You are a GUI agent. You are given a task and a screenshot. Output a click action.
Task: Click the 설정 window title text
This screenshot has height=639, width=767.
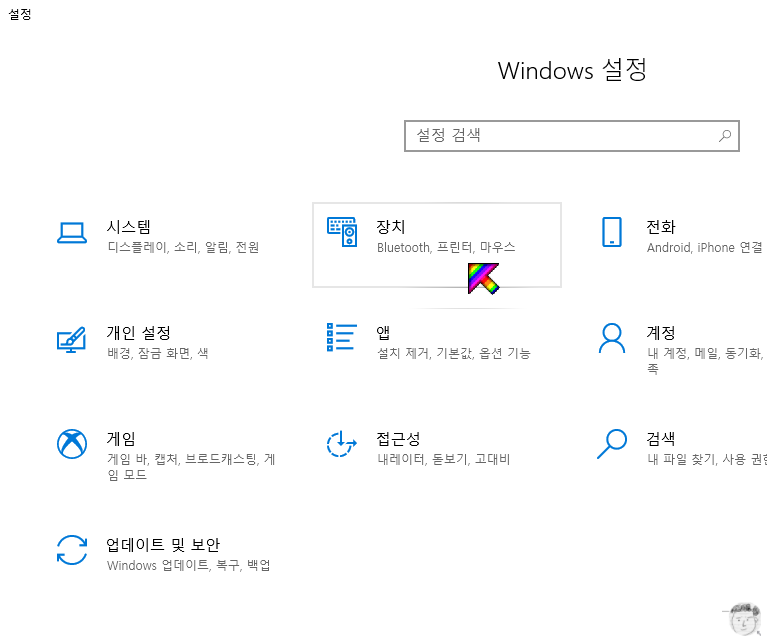20,14
